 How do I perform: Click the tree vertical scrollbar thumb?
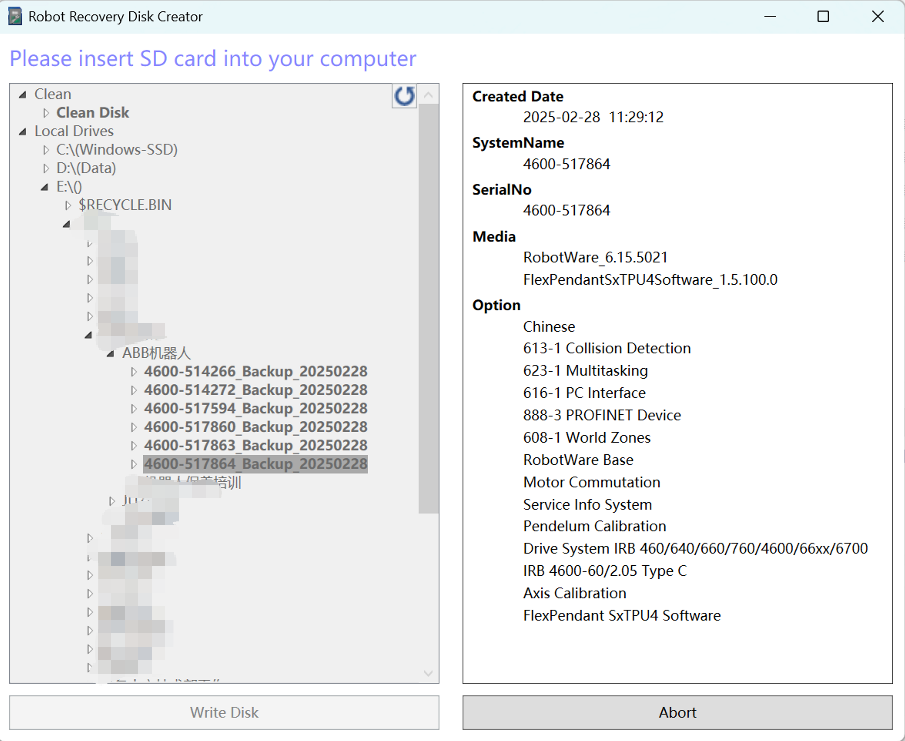(428, 309)
